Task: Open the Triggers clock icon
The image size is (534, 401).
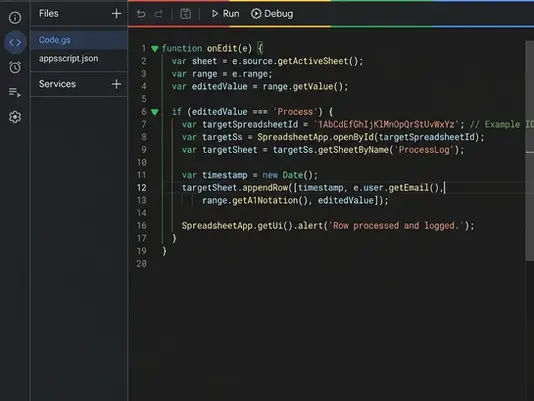Action: [x=15, y=67]
